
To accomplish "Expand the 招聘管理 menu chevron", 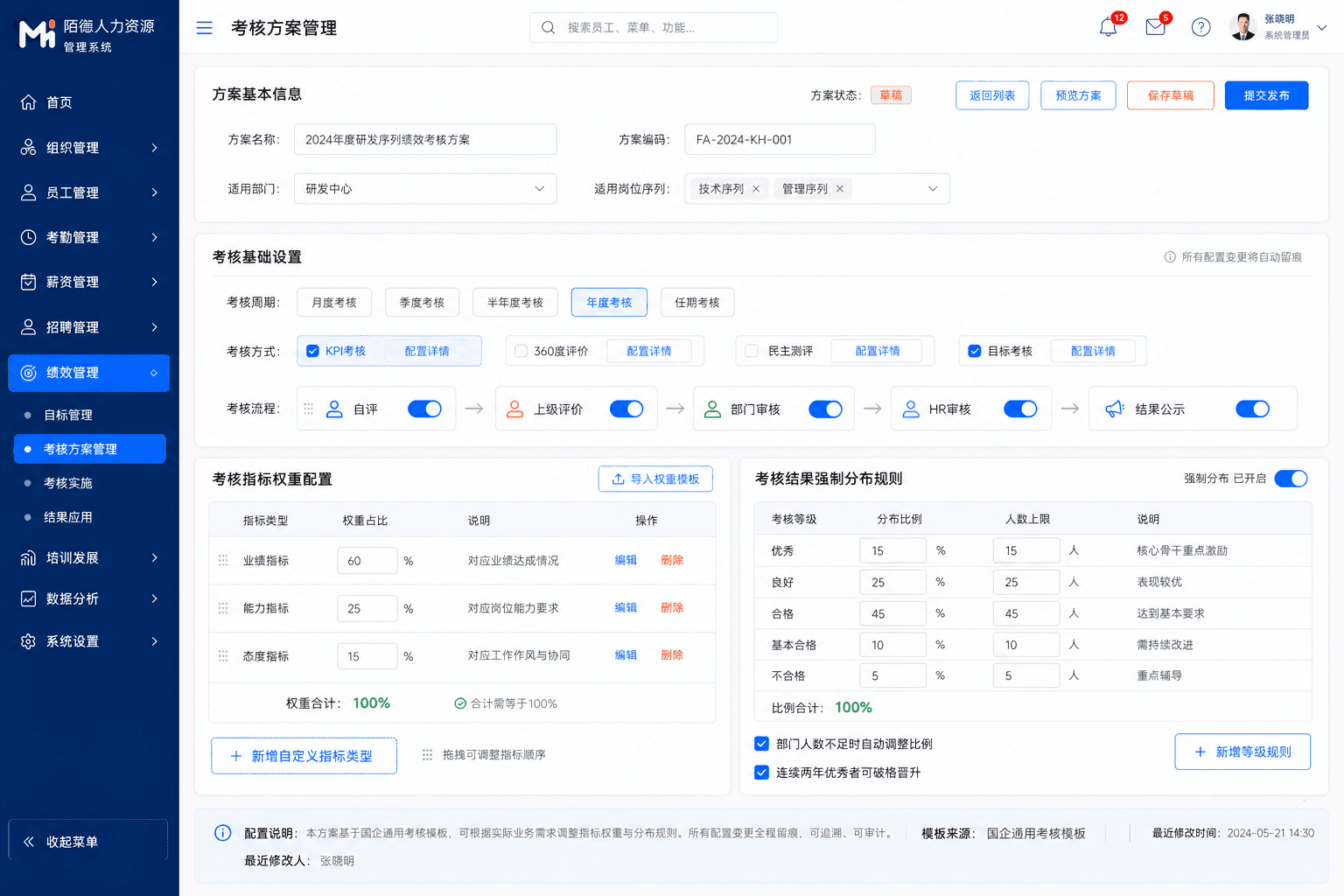I will pos(154,327).
